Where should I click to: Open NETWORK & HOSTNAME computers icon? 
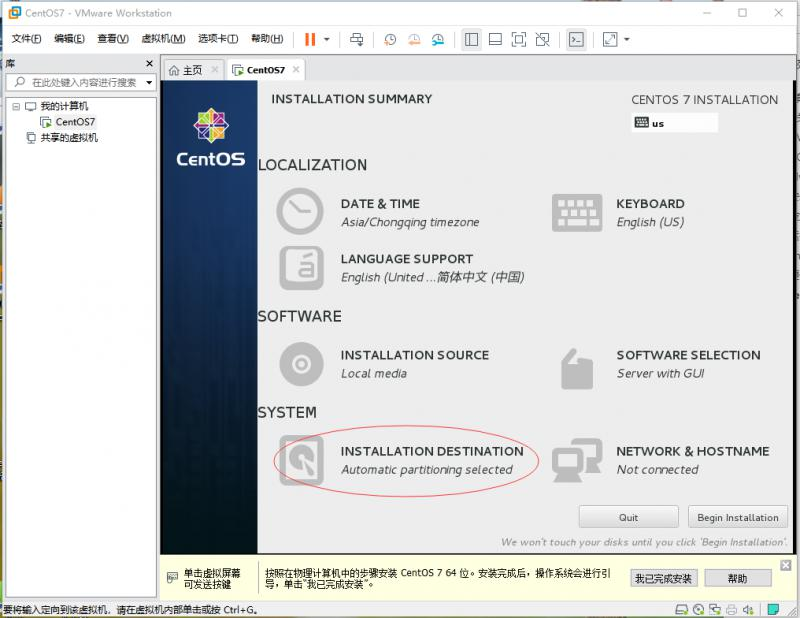tap(577, 460)
